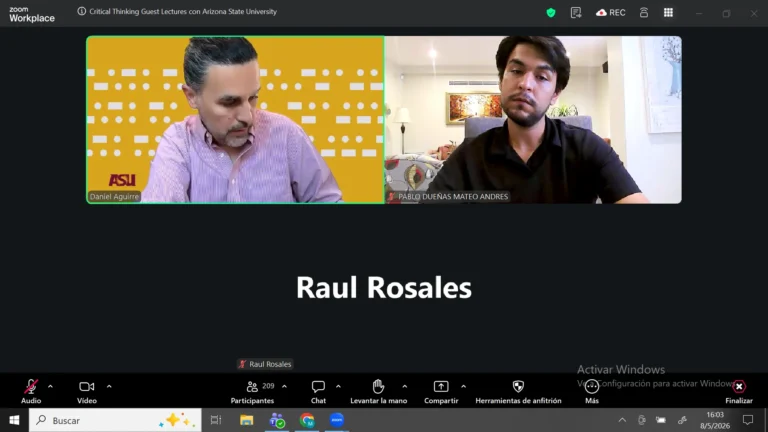Expand reactions arrow next to Levantar la mano

(x=405, y=386)
